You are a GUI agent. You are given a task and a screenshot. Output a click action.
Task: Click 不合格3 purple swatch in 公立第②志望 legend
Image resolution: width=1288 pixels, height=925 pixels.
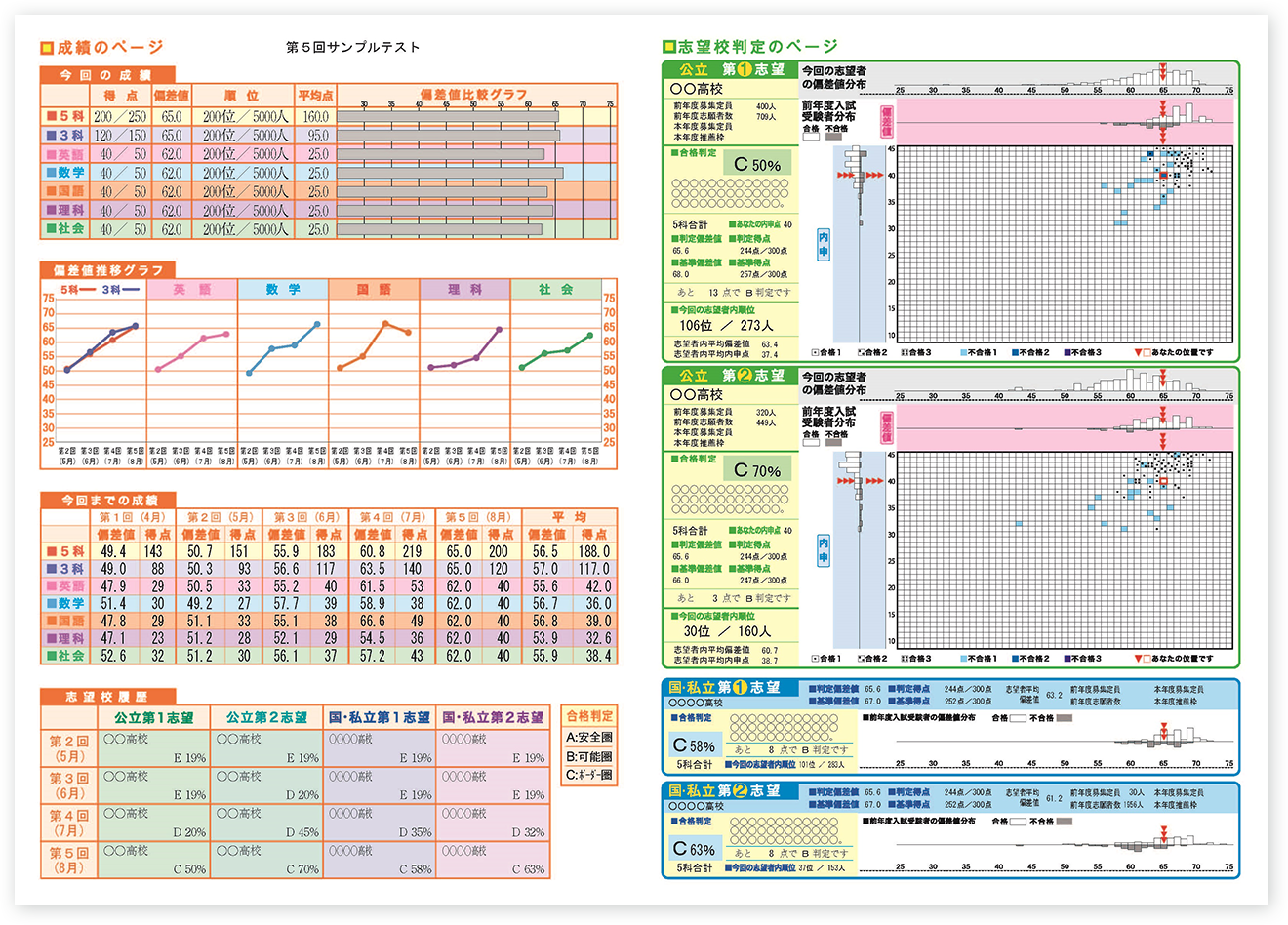1067,659
